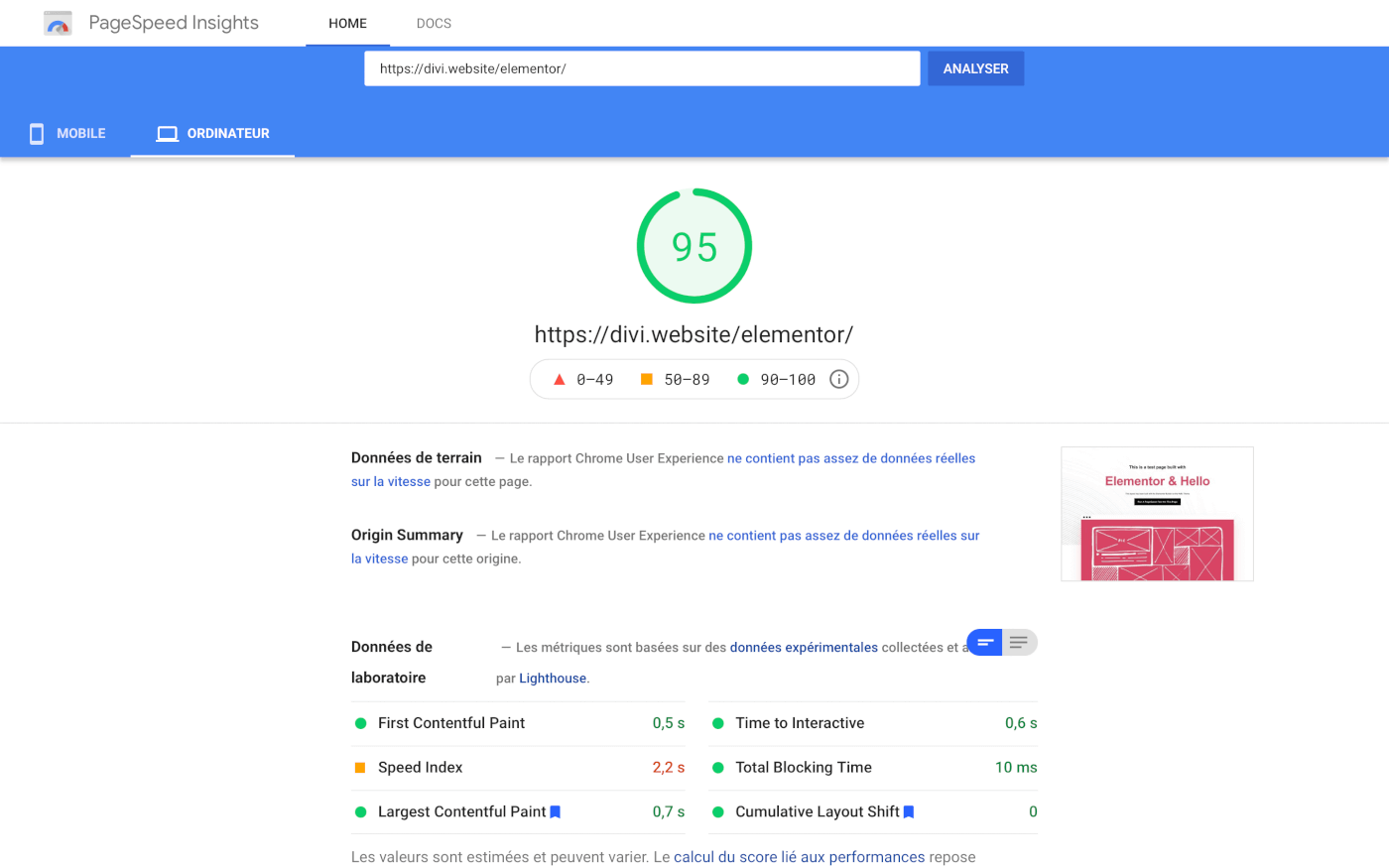Click the PageSpeed Insights logo icon
This screenshot has height=868, width=1389.
click(58, 23)
